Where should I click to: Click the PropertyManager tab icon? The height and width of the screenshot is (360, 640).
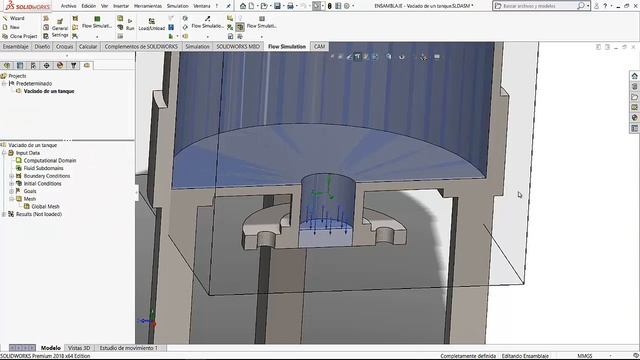point(20,65)
